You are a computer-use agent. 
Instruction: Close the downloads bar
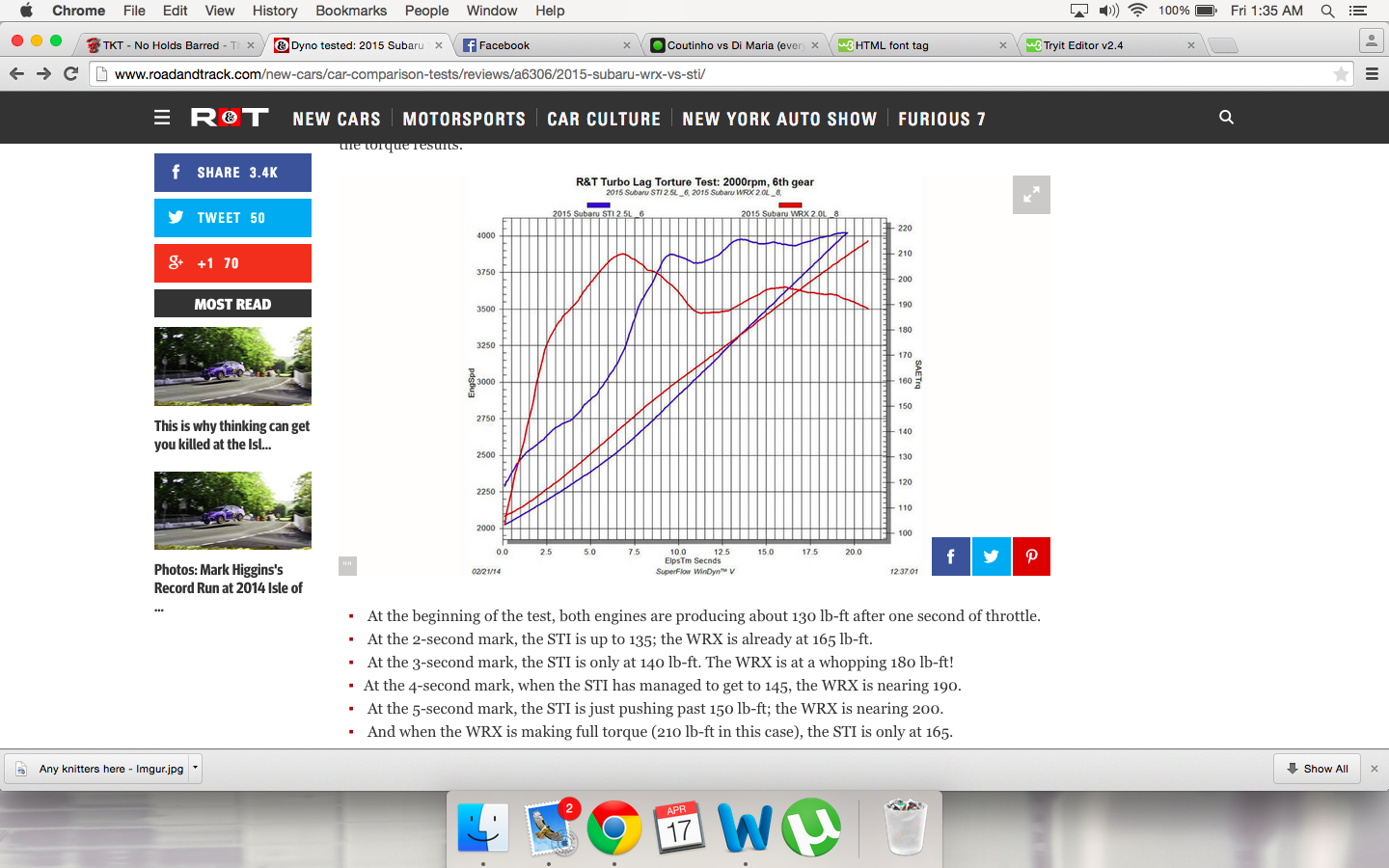coord(1375,769)
